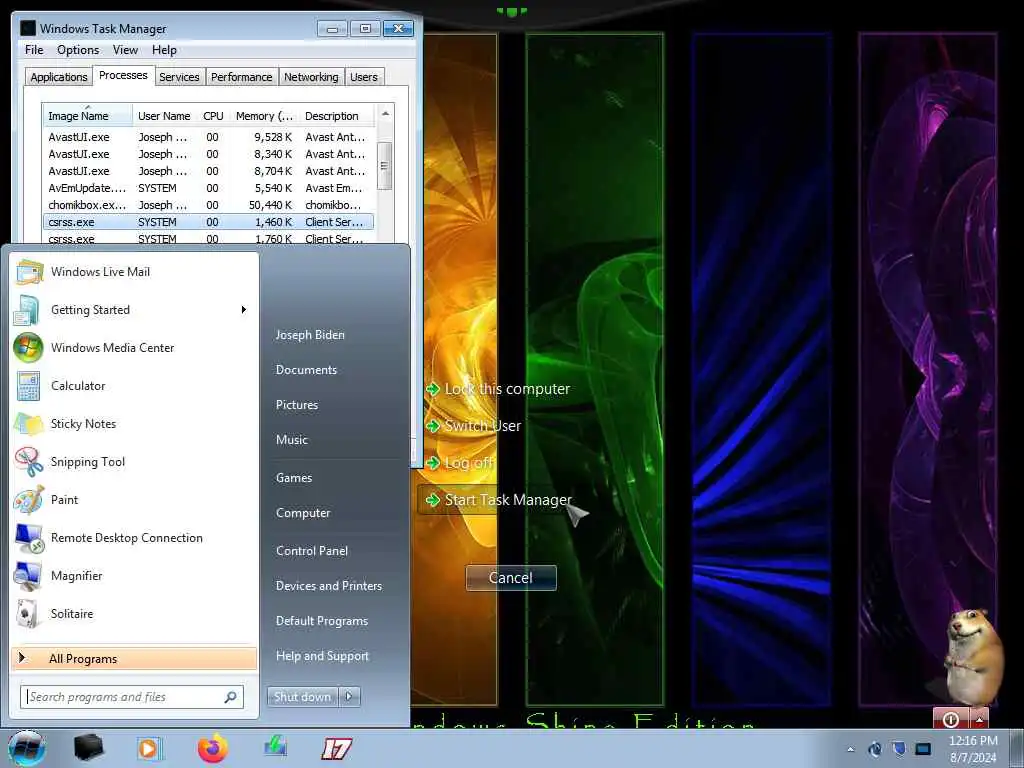
Task: Expand All Programs list
Action: coord(134,658)
